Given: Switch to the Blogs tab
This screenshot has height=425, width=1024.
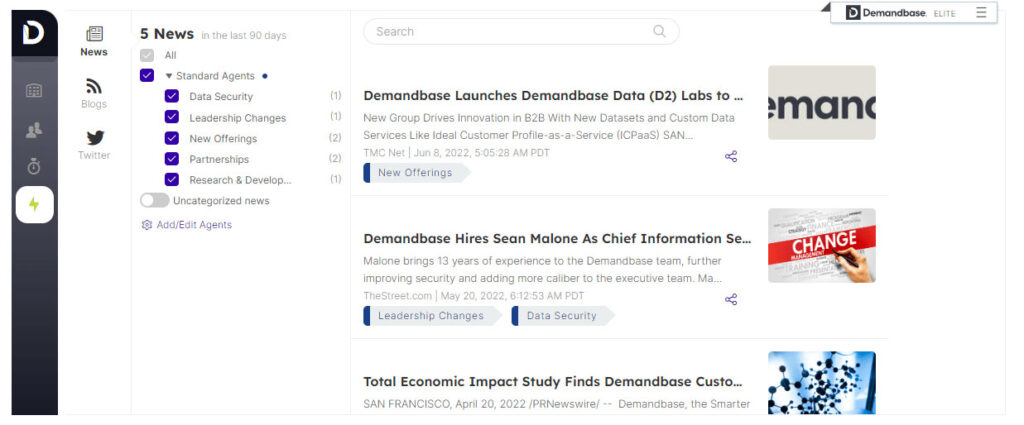Looking at the screenshot, I should (x=94, y=93).
